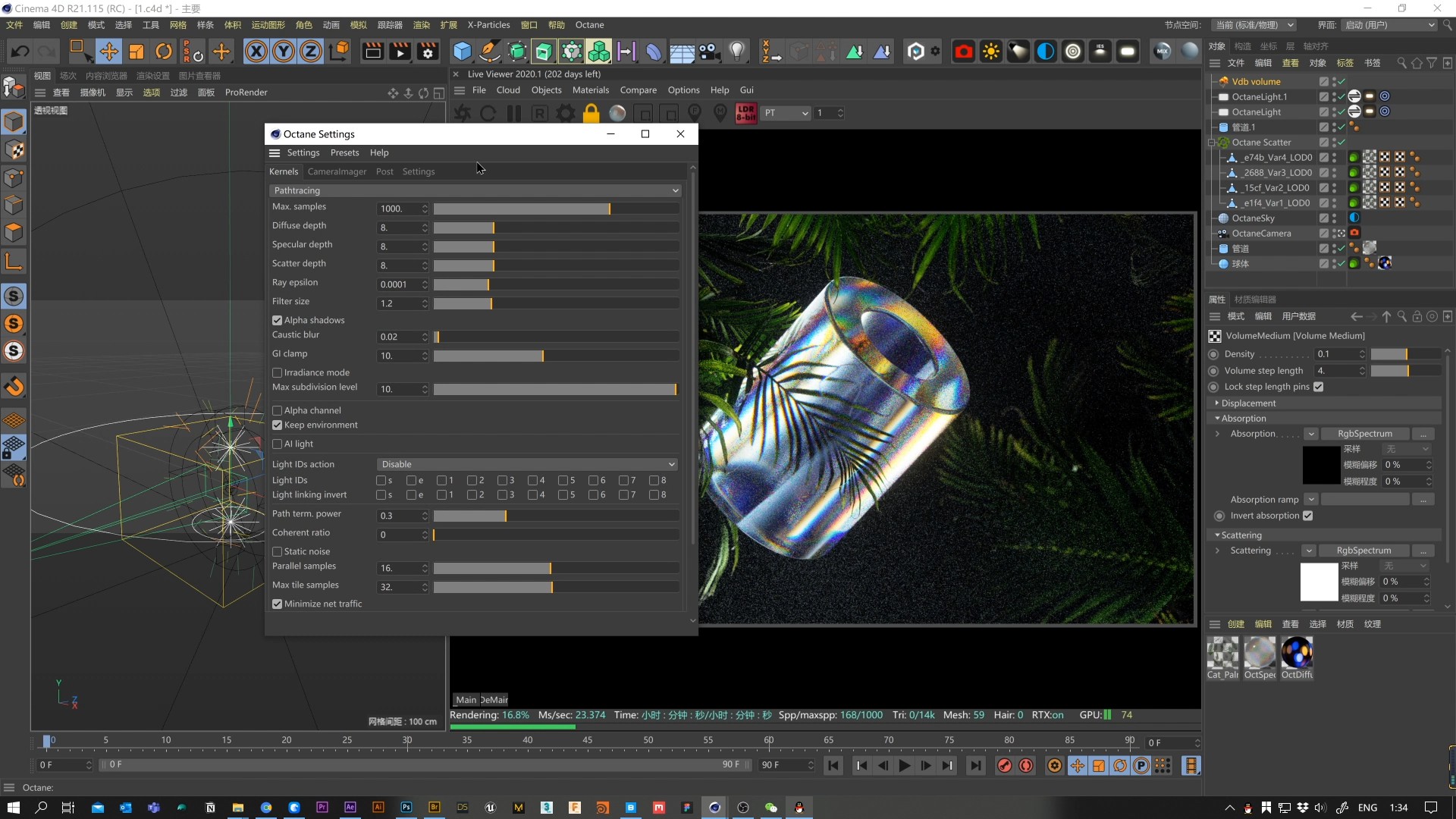
Task: Enable the AI light checkbox
Action: tap(277, 444)
